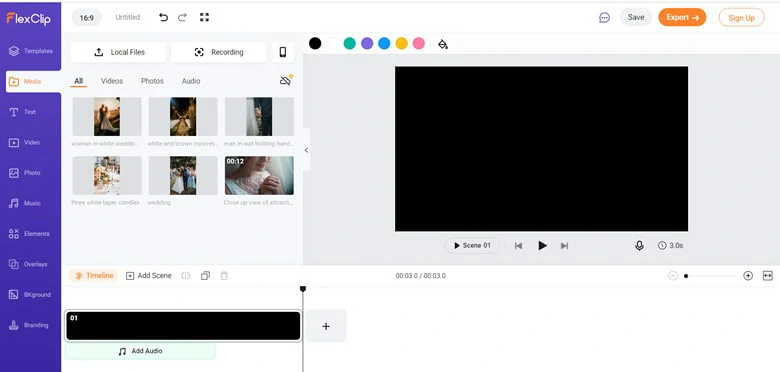Select the Media sidebar section
The height and width of the screenshot is (372, 780).
click(x=33, y=82)
